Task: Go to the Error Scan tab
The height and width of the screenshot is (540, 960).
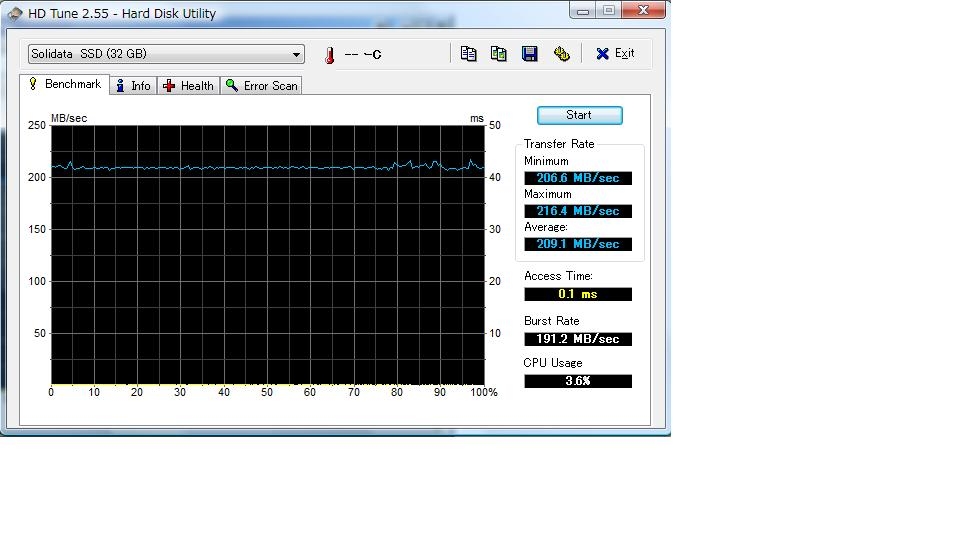Action: tap(262, 86)
